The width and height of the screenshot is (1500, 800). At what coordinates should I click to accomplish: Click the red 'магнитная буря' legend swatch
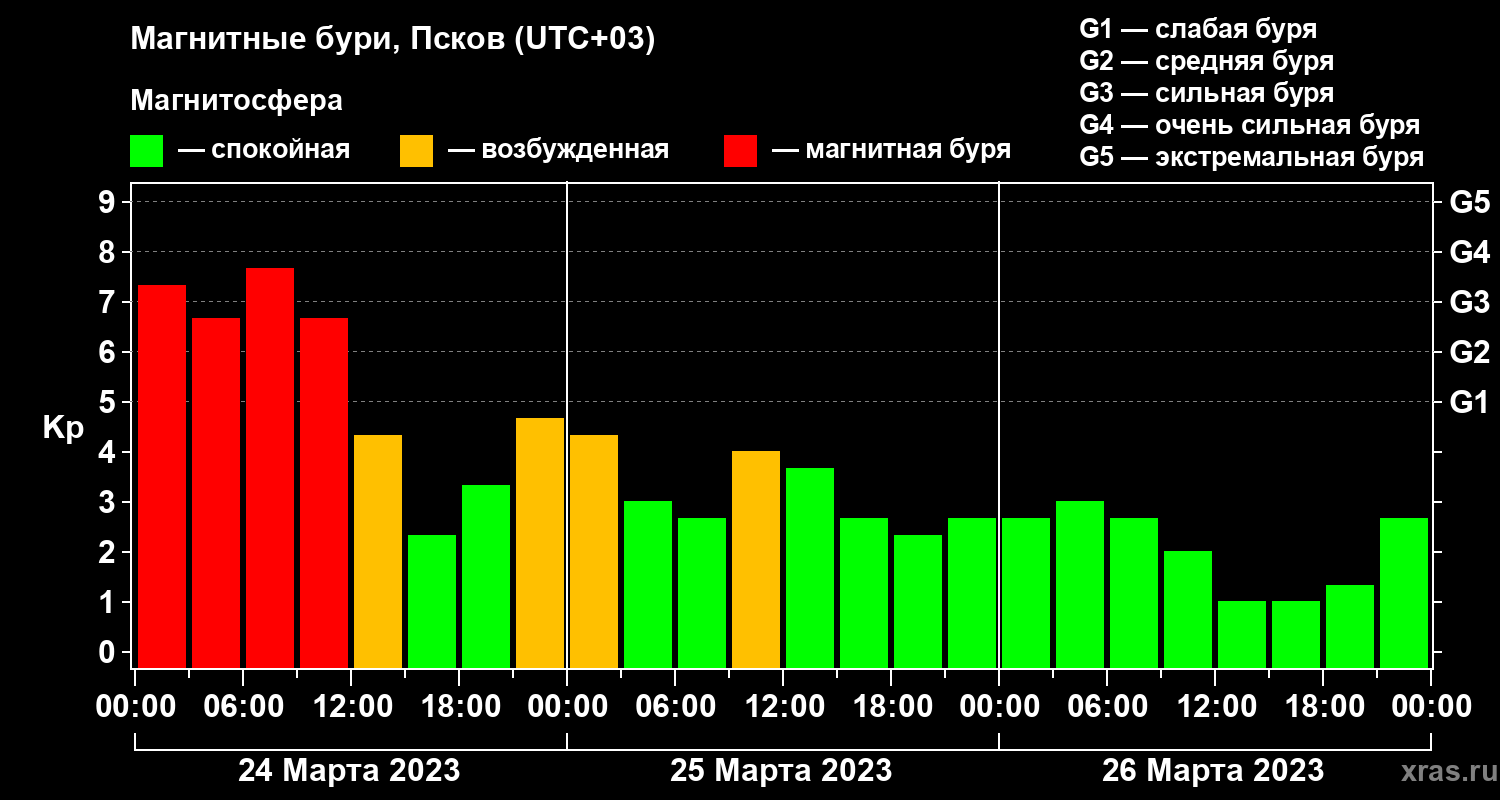(740, 151)
